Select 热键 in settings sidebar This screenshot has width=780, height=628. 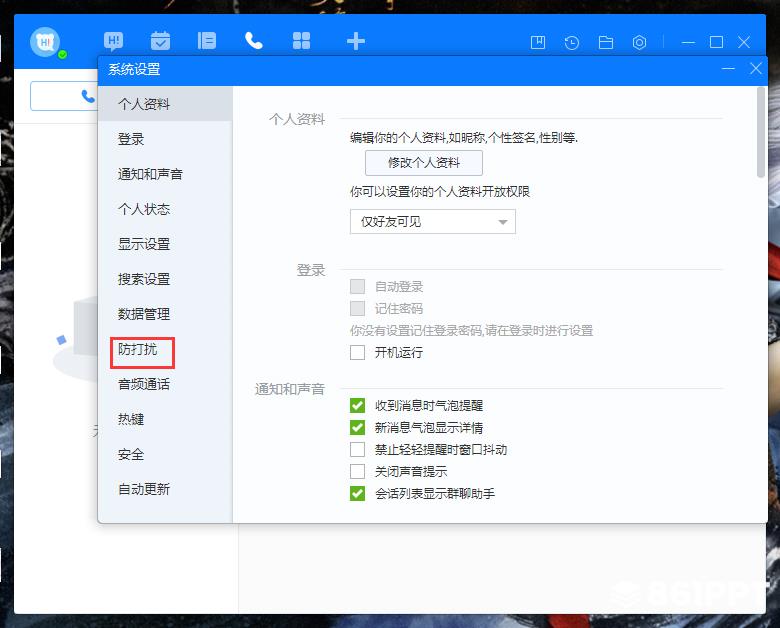165,419
